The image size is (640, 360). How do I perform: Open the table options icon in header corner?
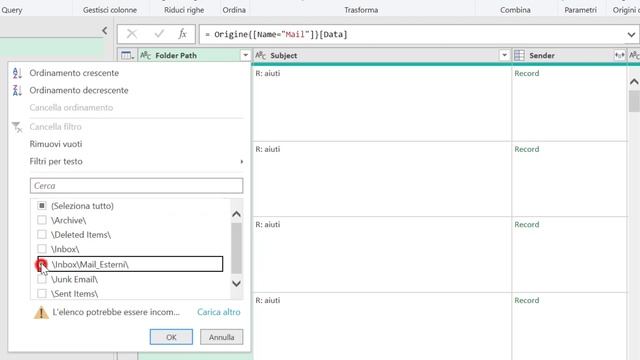click(x=127, y=56)
